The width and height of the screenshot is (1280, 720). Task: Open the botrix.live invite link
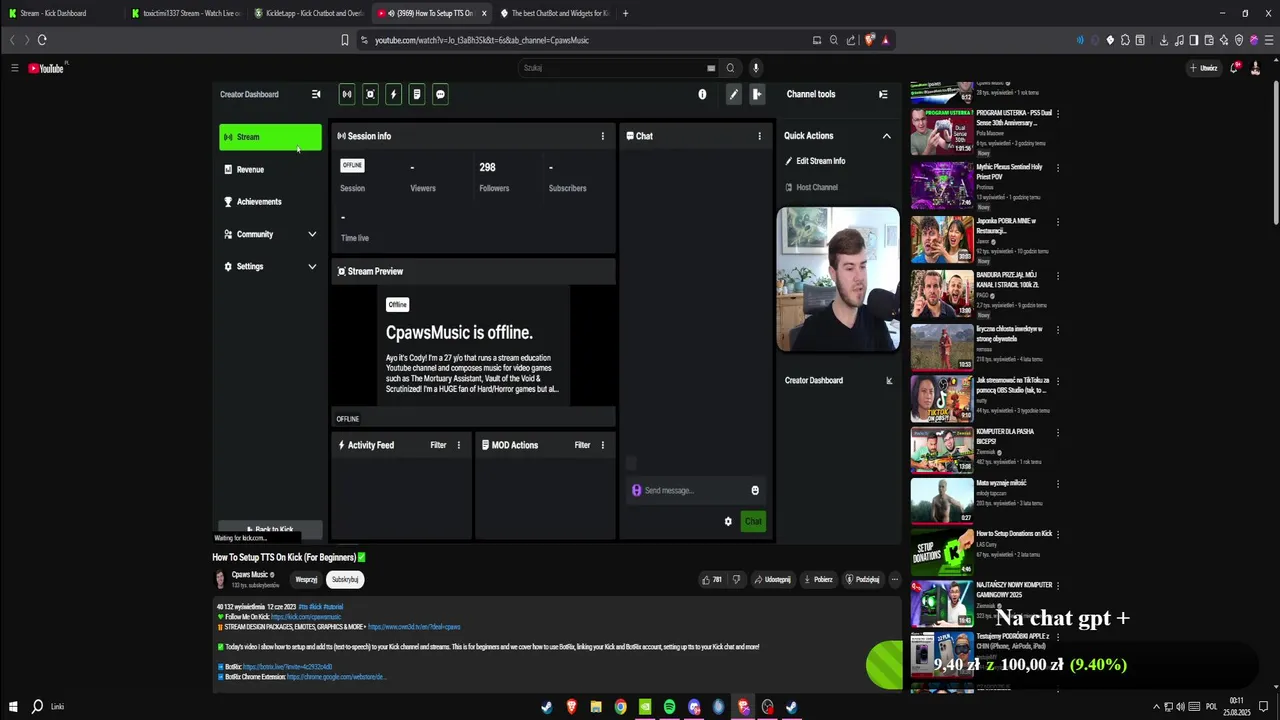click(x=287, y=667)
